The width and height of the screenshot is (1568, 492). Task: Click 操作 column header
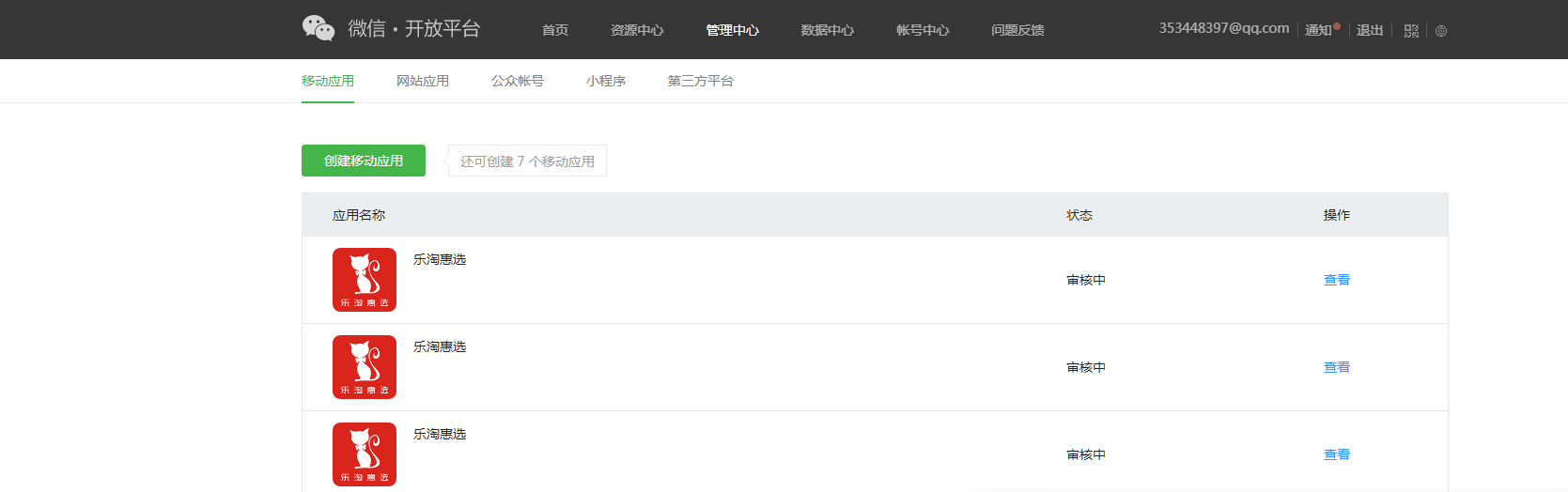(x=1337, y=215)
